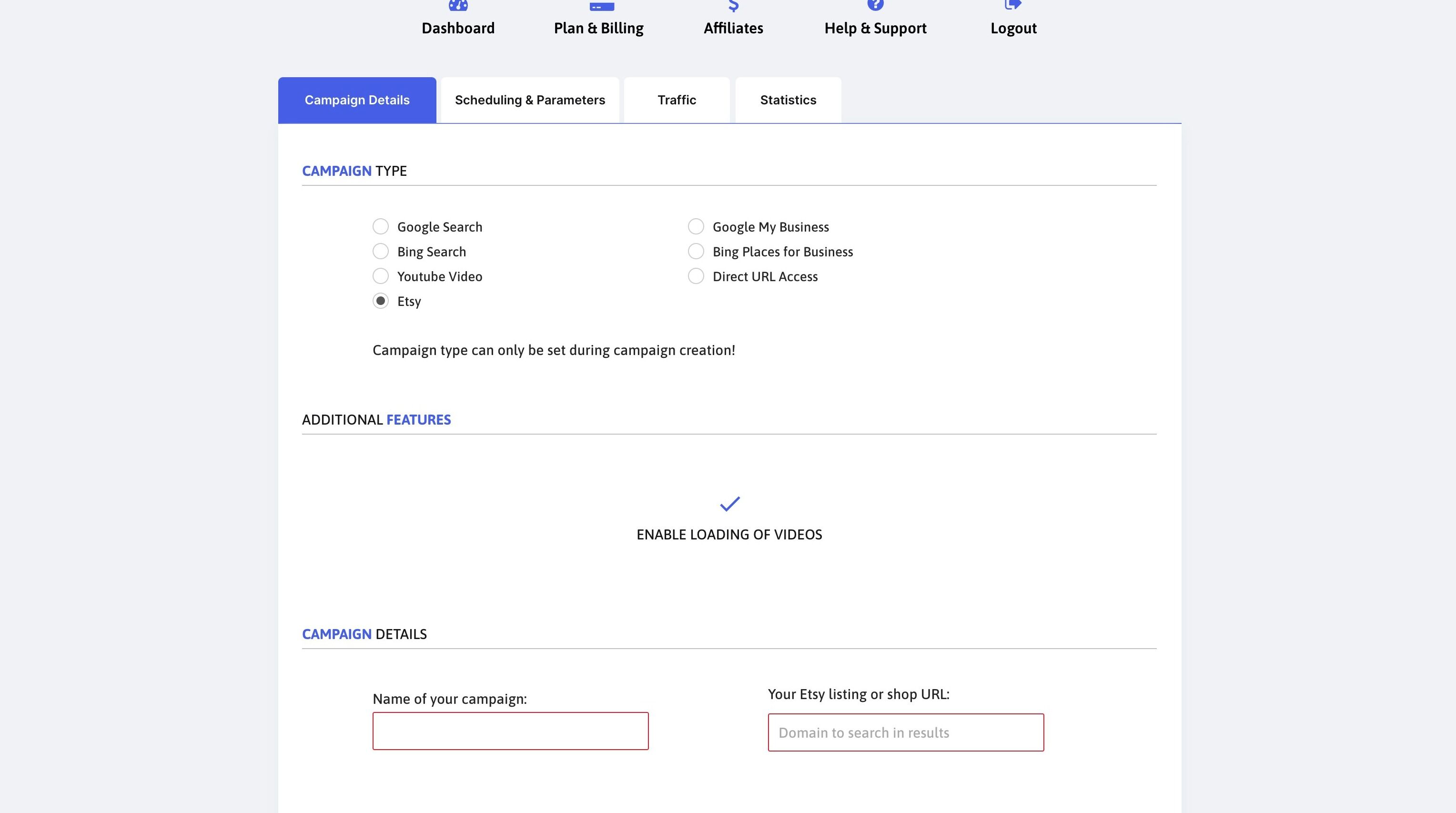Click the Help & Support question icon
The width and height of the screenshot is (1456, 813).
(875, 5)
